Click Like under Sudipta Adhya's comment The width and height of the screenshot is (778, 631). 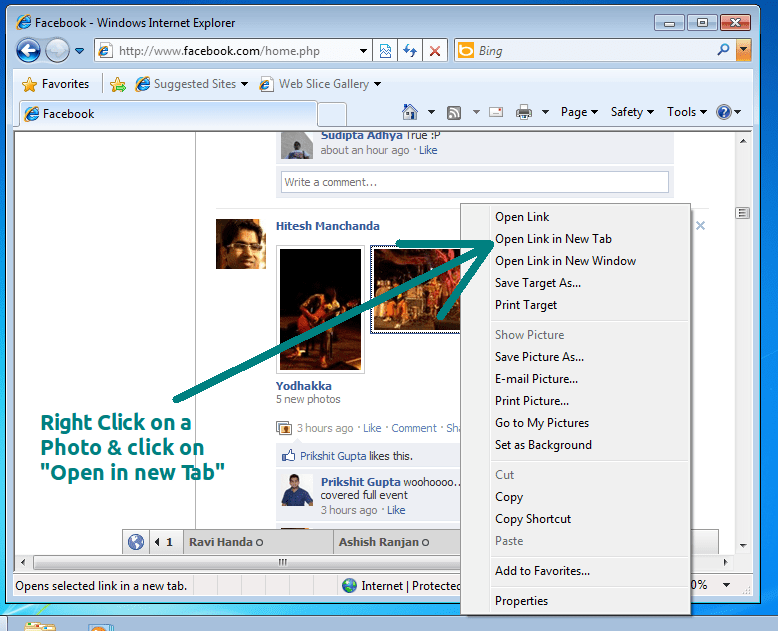pos(428,150)
